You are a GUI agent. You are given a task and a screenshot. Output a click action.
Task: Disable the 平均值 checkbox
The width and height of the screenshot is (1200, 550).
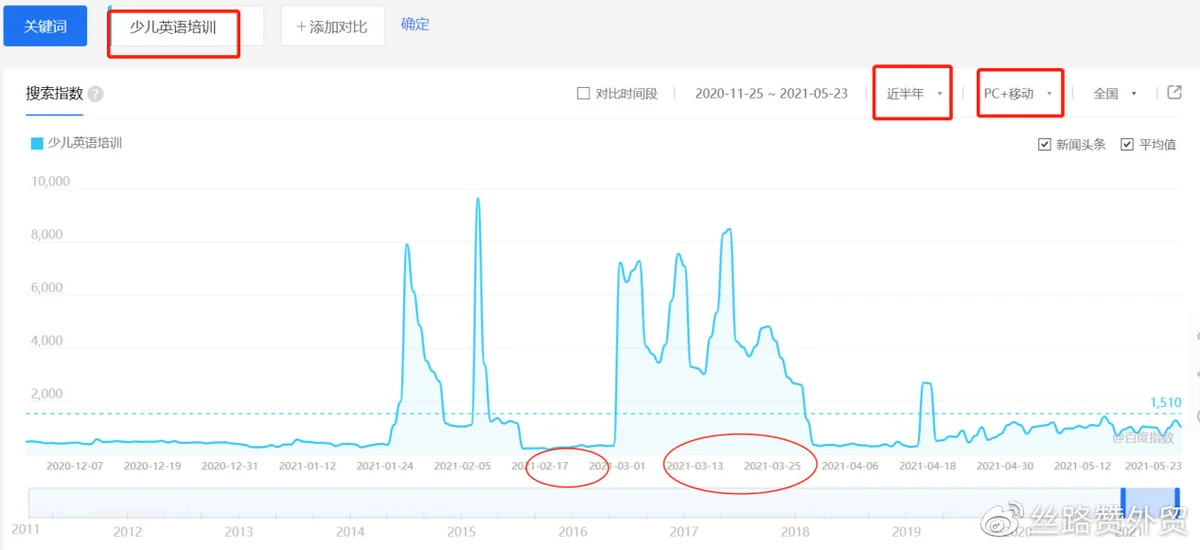point(1127,145)
